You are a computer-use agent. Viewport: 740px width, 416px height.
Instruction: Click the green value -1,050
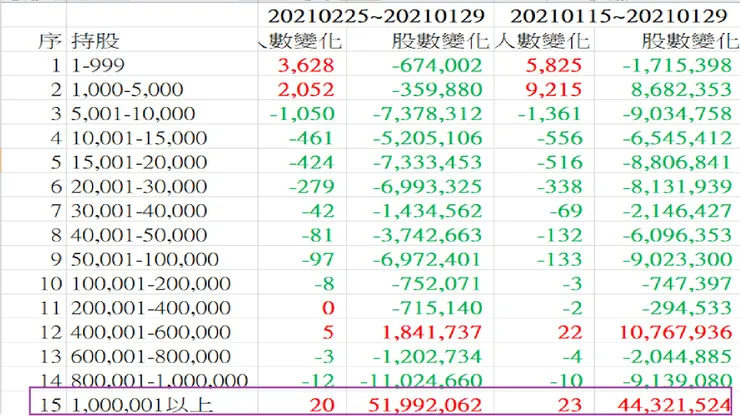tap(302, 114)
